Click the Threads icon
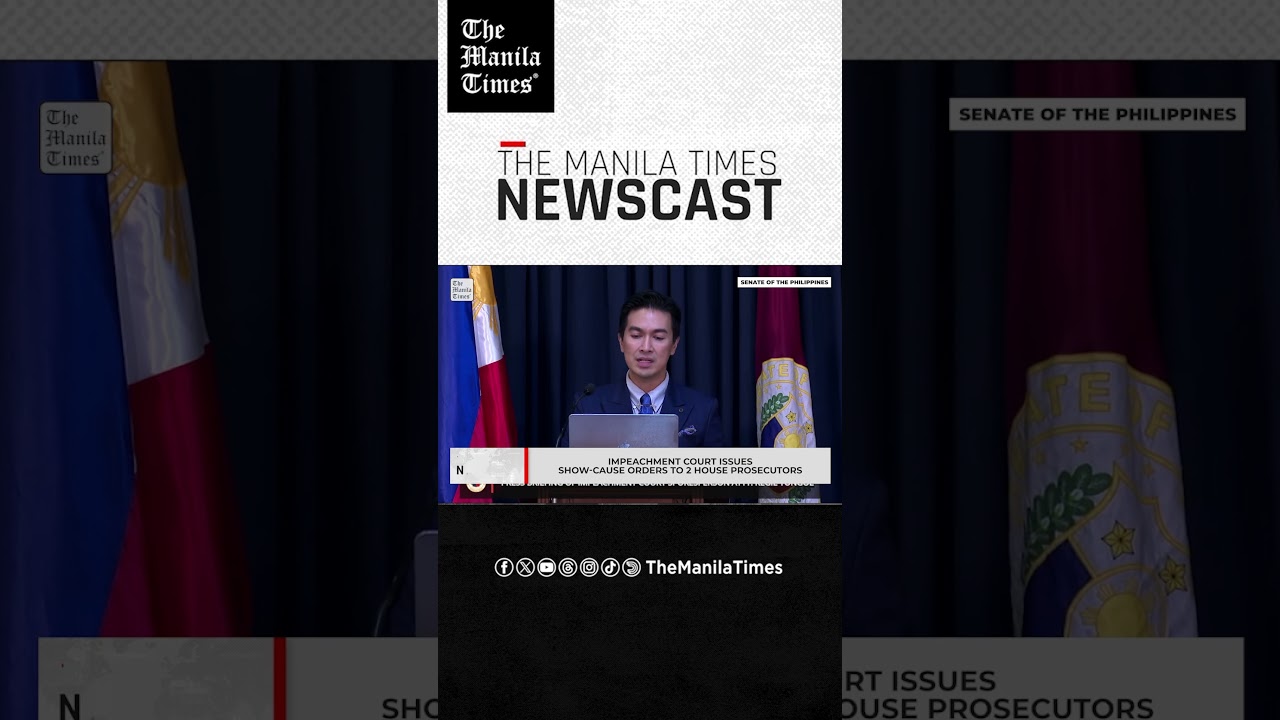 tap(568, 568)
